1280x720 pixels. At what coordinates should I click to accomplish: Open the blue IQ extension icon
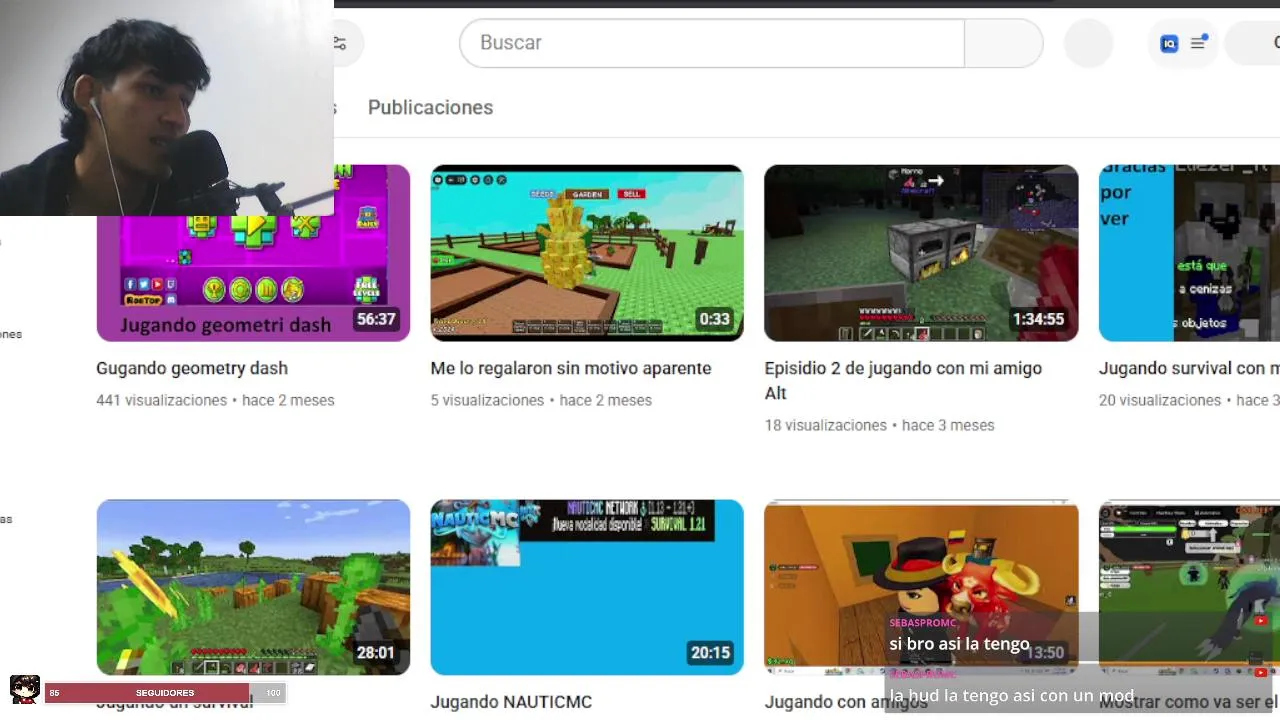point(1169,43)
